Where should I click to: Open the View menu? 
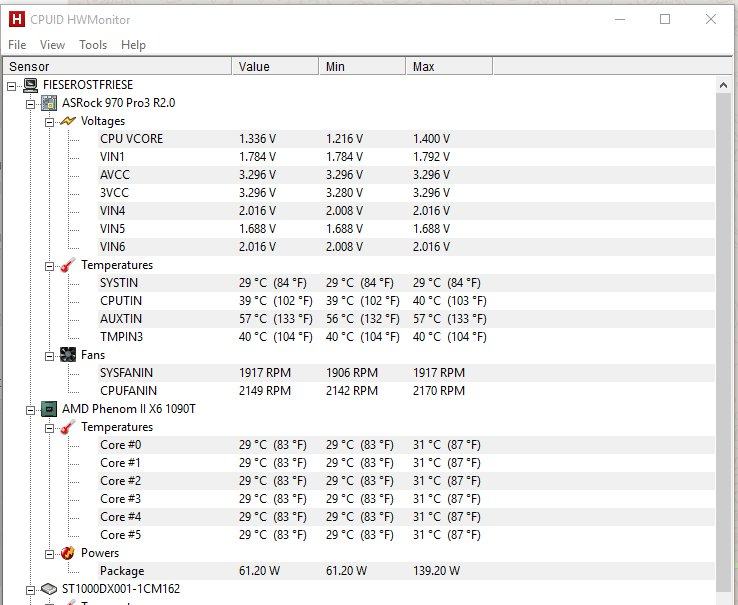tap(52, 45)
